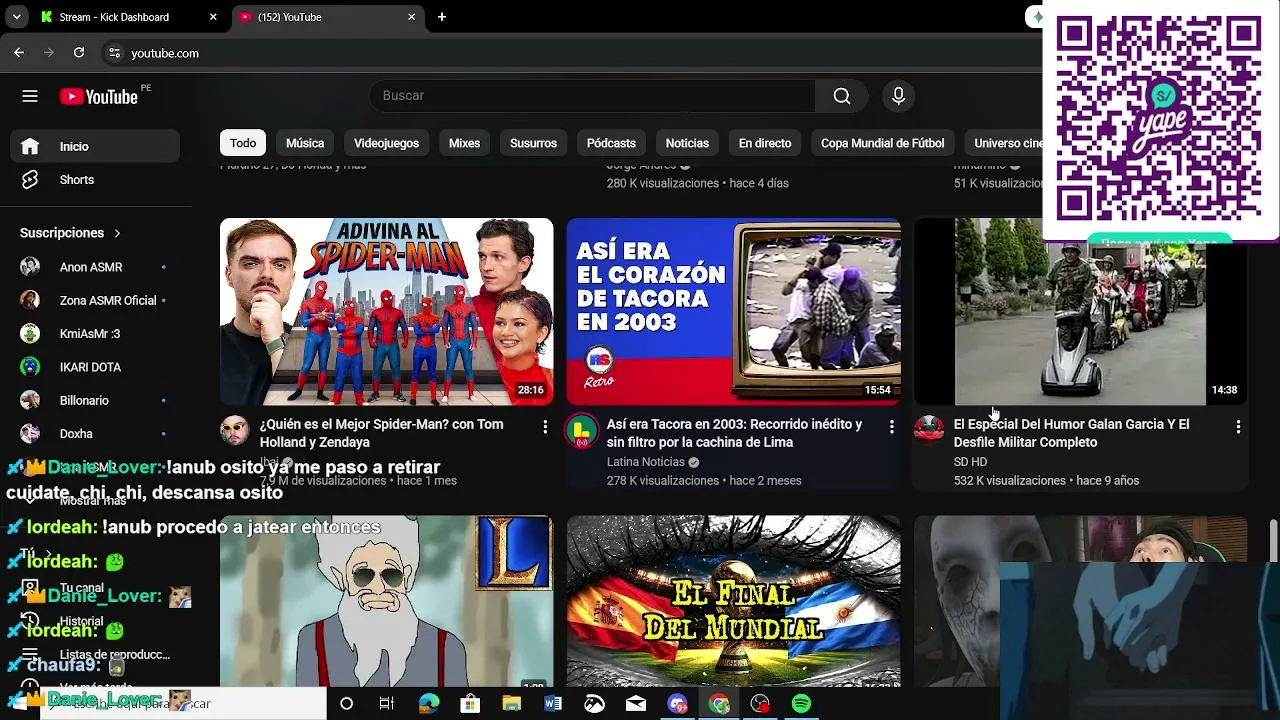Open Latina Noticias avatar beside Tacora video
The height and width of the screenshot is (720, 1280).
[582, 431]
